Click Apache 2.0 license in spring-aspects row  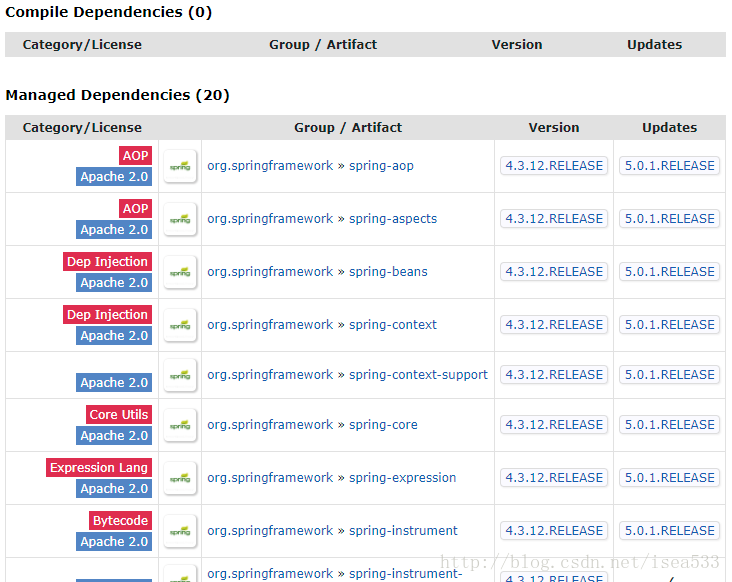[x=114, y=229]
